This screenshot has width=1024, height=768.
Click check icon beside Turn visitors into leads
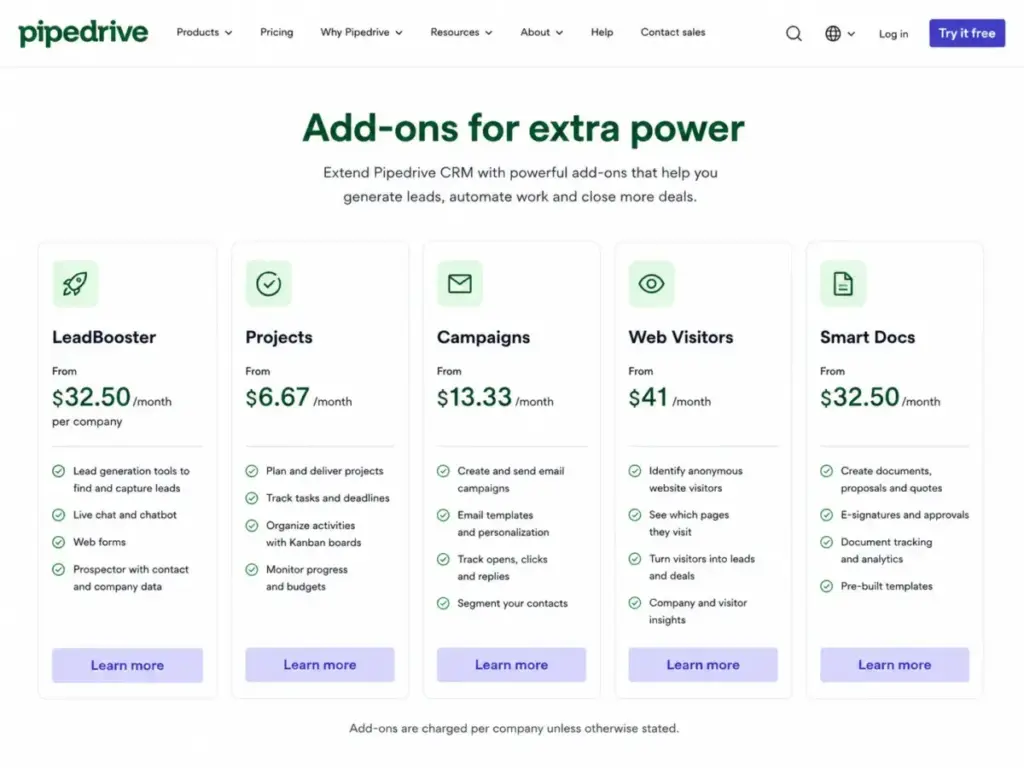pyautogui.click(x=635, y=559)
